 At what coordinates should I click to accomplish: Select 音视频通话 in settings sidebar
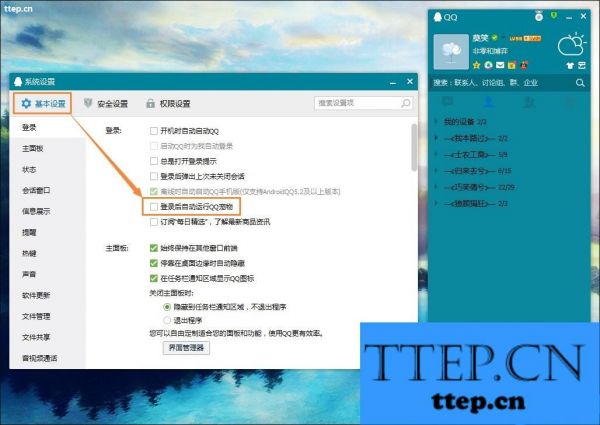coord(48,358)
